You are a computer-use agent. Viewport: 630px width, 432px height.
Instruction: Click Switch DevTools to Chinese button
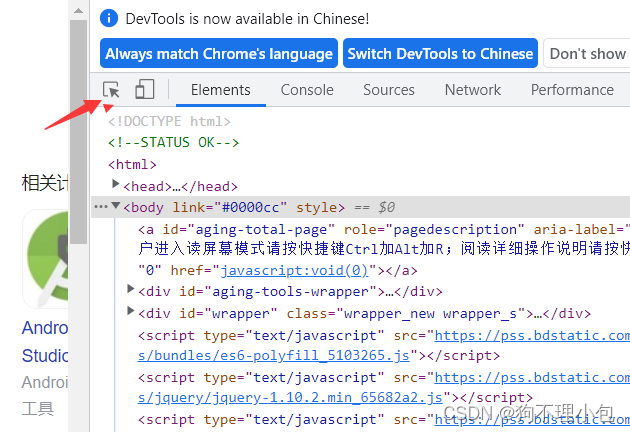pos(440,53)
